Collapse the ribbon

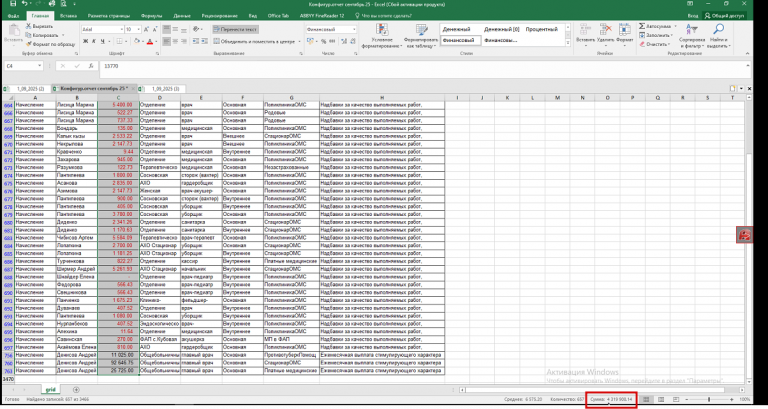(x=747, y=53)
